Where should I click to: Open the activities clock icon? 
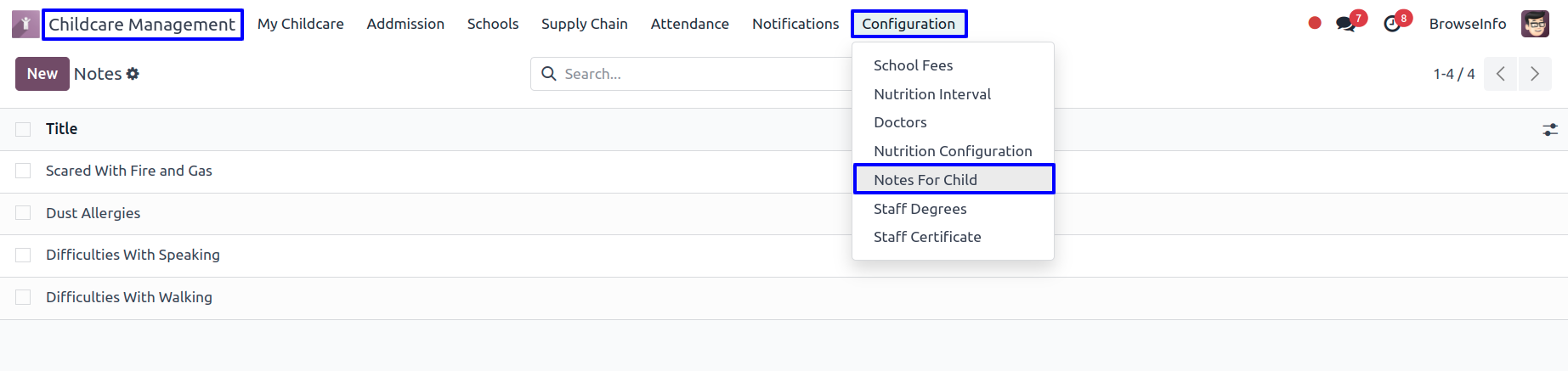tap(1394, 23)
